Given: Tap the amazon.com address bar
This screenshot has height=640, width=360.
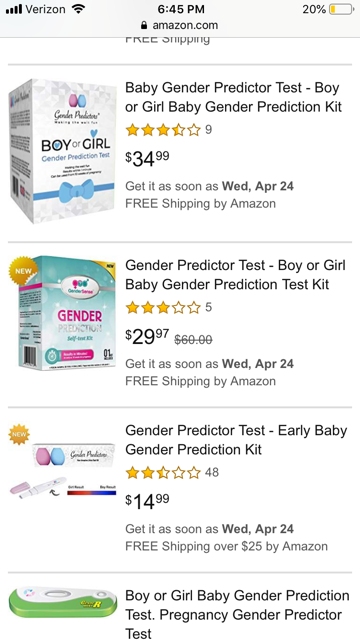Looking at the screenshot, I should [180, 25].
